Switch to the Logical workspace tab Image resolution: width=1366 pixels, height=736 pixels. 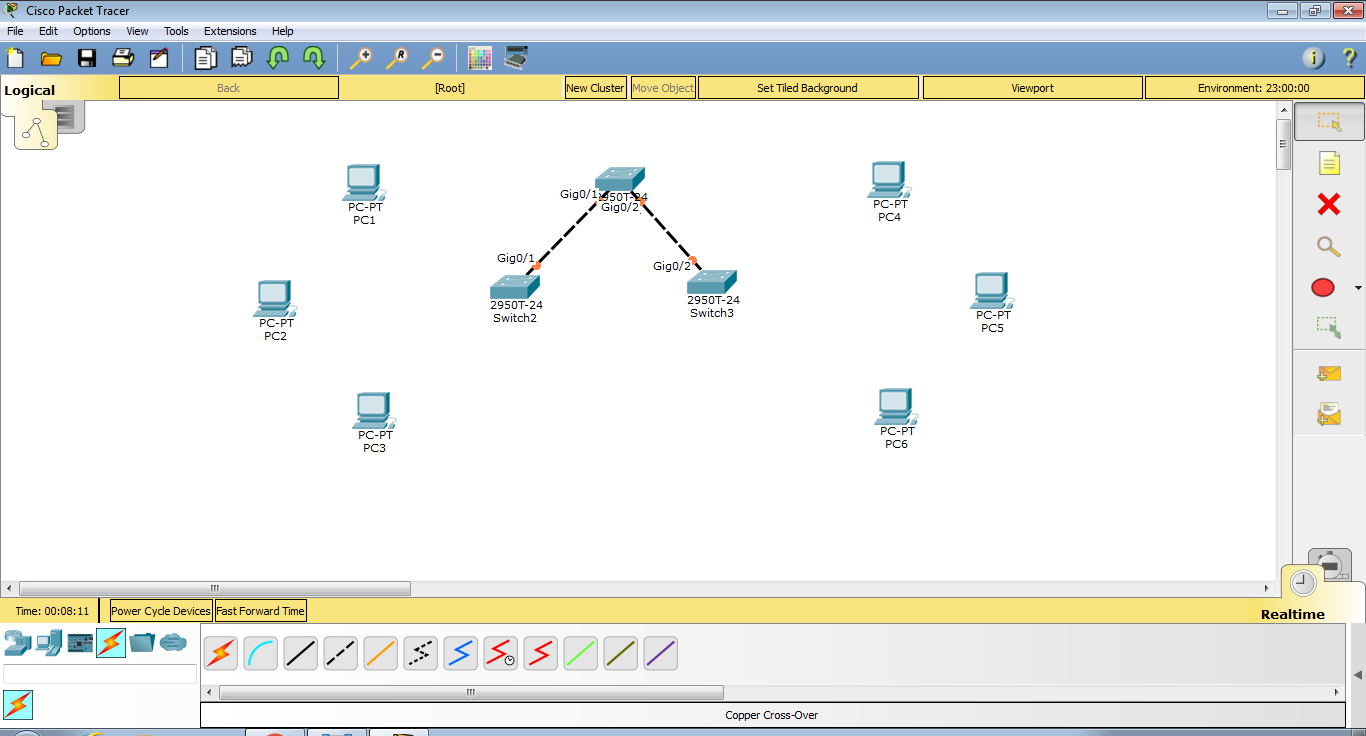point(30,89)
